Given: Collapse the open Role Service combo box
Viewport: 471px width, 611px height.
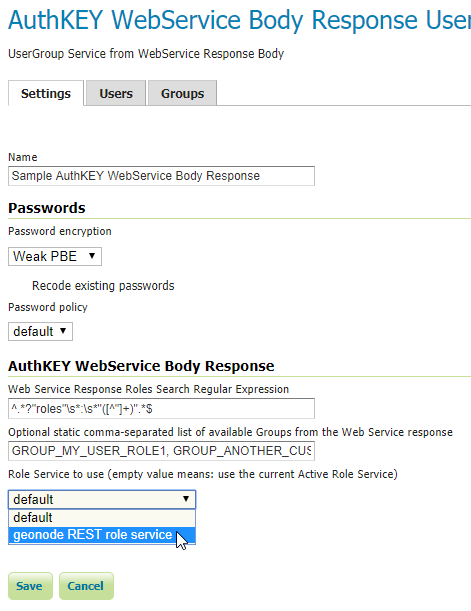Looking at the screenshot, I should click(x=102, y=500).
